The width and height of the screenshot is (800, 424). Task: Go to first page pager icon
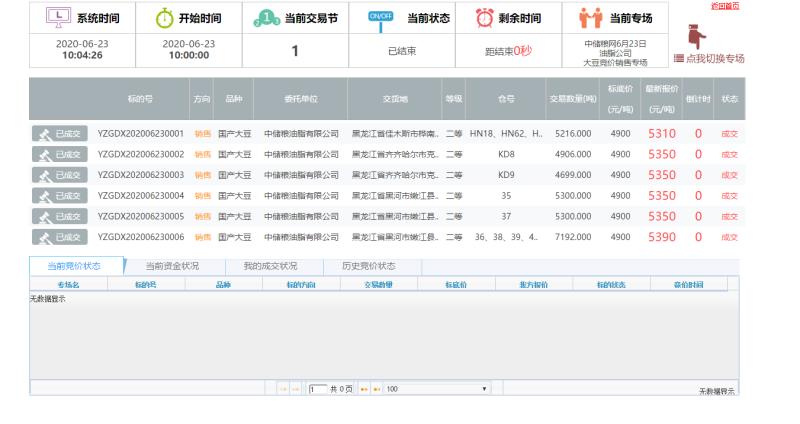point(283,389)
